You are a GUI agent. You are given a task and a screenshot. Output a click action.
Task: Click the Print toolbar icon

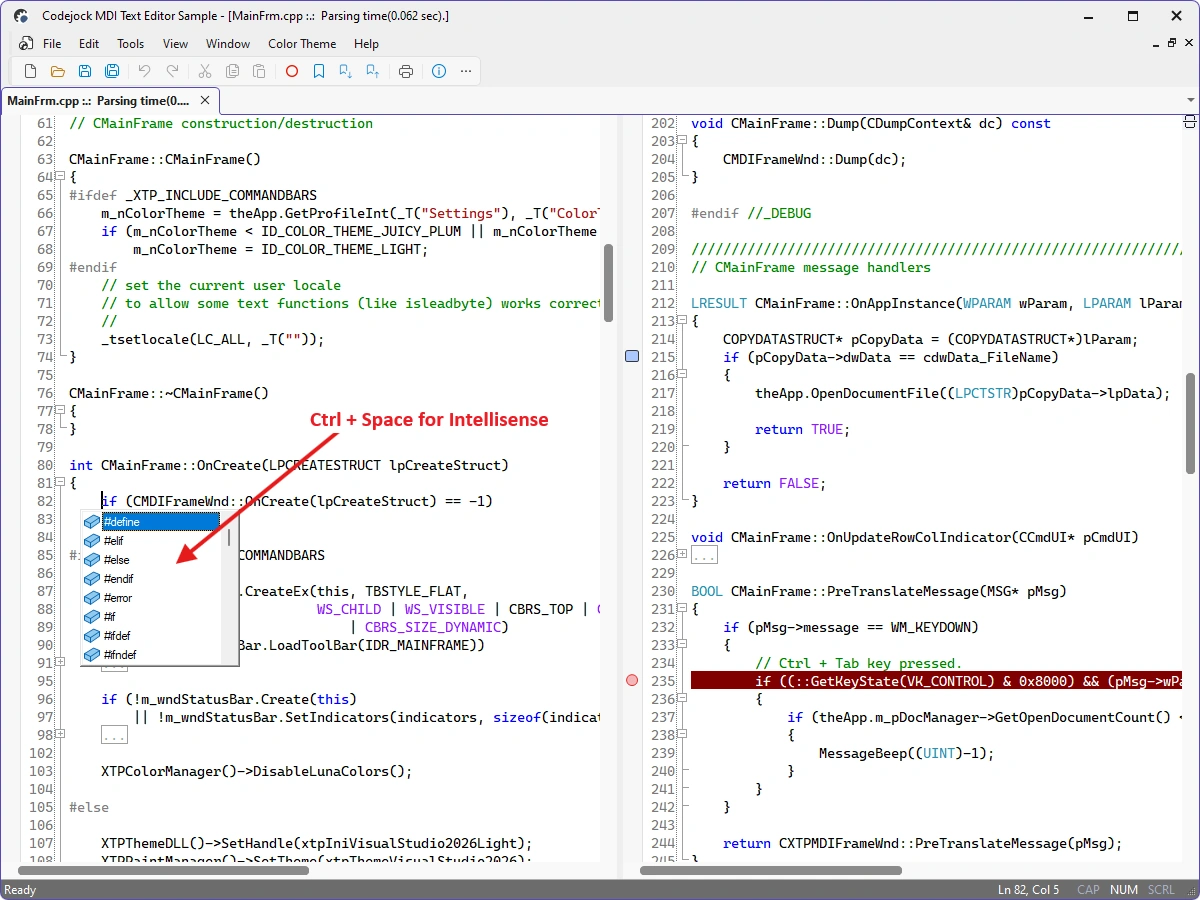pyautogui.click(x=406, y=71)
